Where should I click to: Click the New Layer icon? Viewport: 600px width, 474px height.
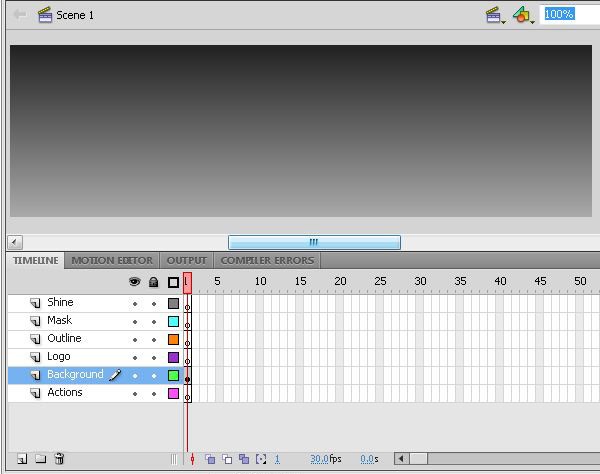[x=21, y=459]
